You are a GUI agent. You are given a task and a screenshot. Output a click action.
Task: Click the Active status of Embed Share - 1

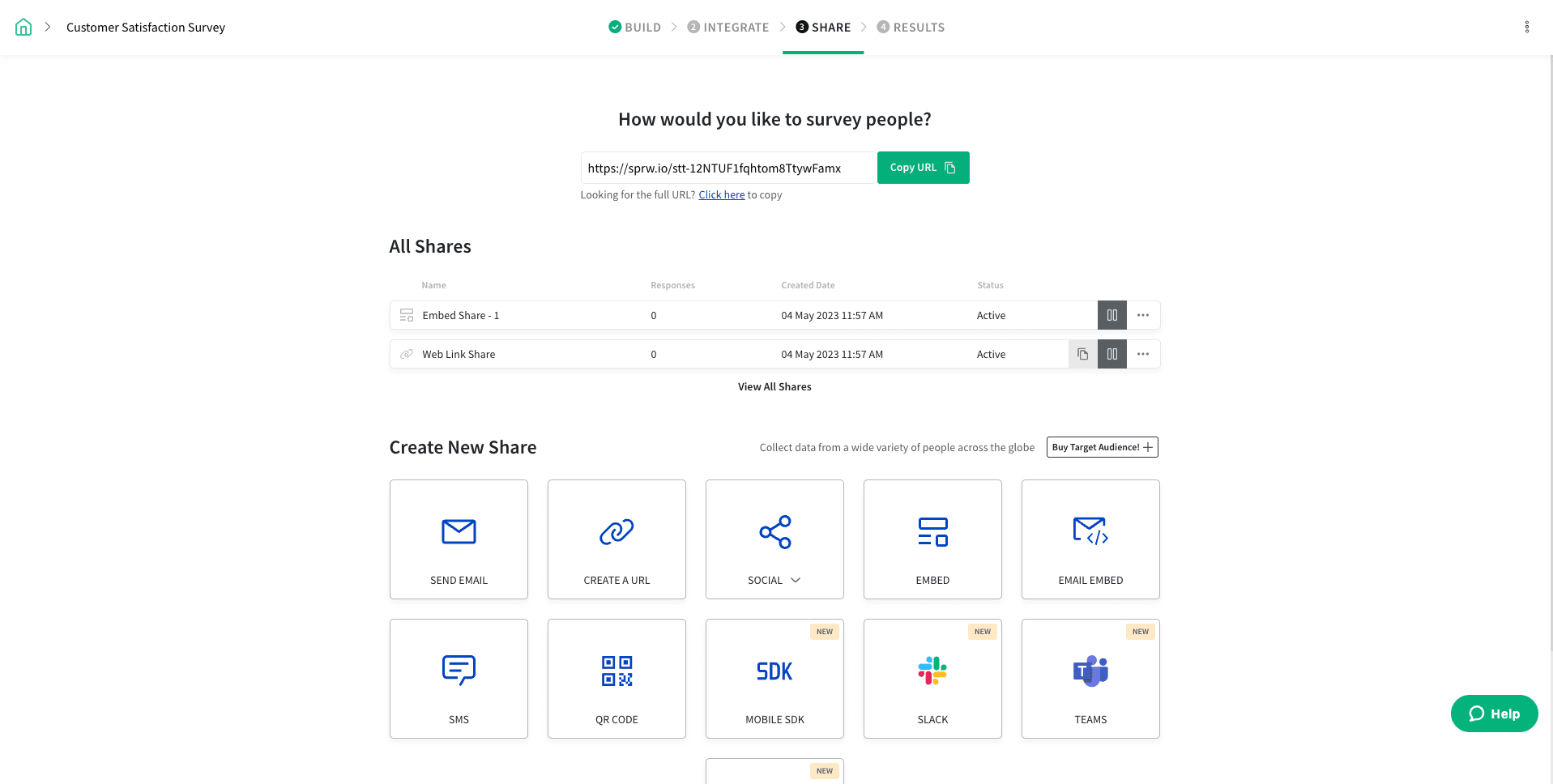[x=991, y=316]
